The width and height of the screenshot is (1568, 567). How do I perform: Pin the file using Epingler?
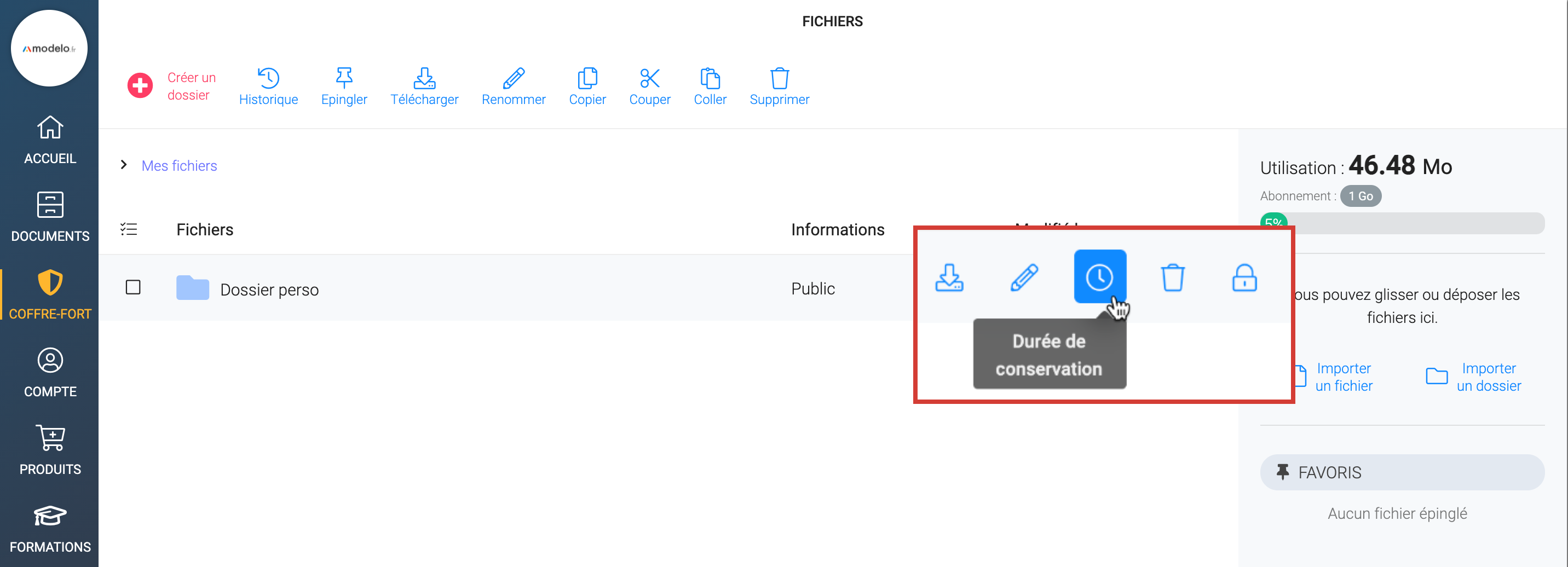pos(344,86)
